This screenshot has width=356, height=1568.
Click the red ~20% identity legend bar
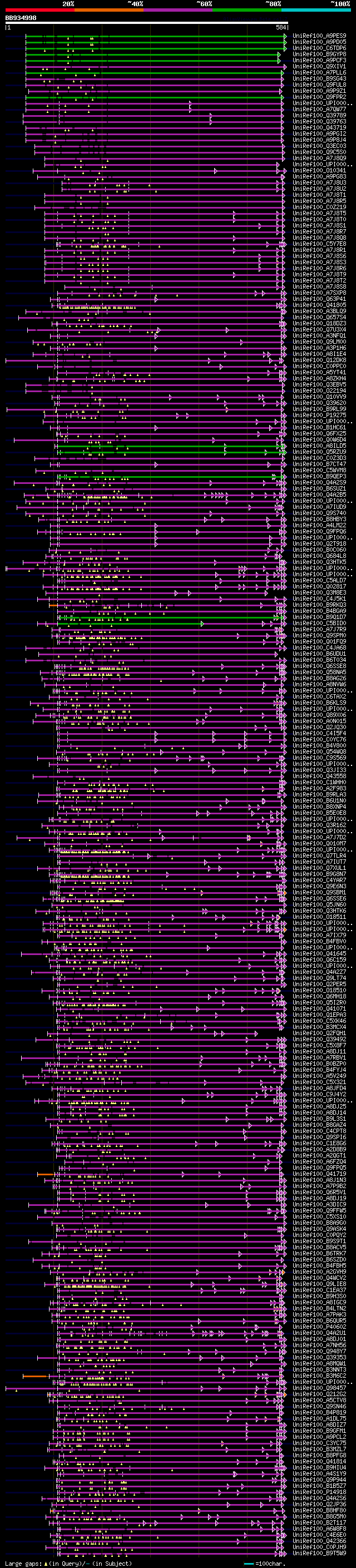pos(39,10)
